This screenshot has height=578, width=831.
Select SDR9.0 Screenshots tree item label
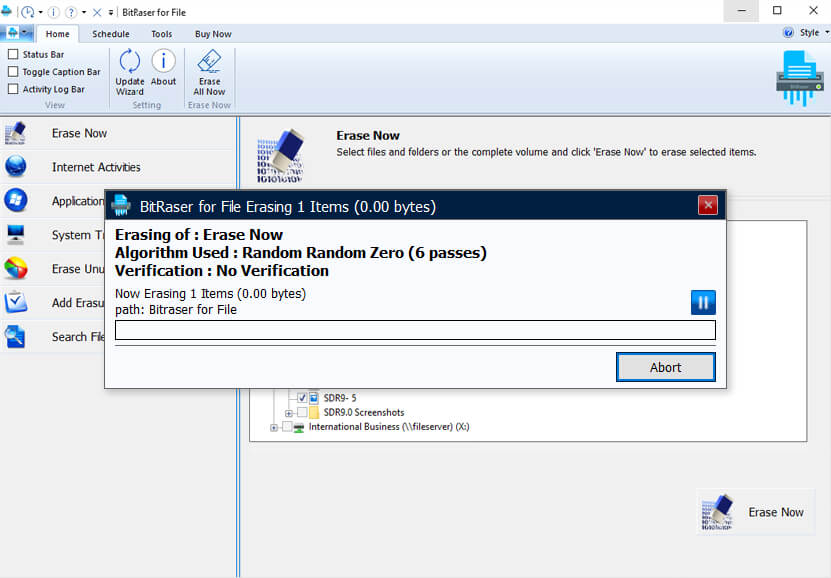click(364, 412)
